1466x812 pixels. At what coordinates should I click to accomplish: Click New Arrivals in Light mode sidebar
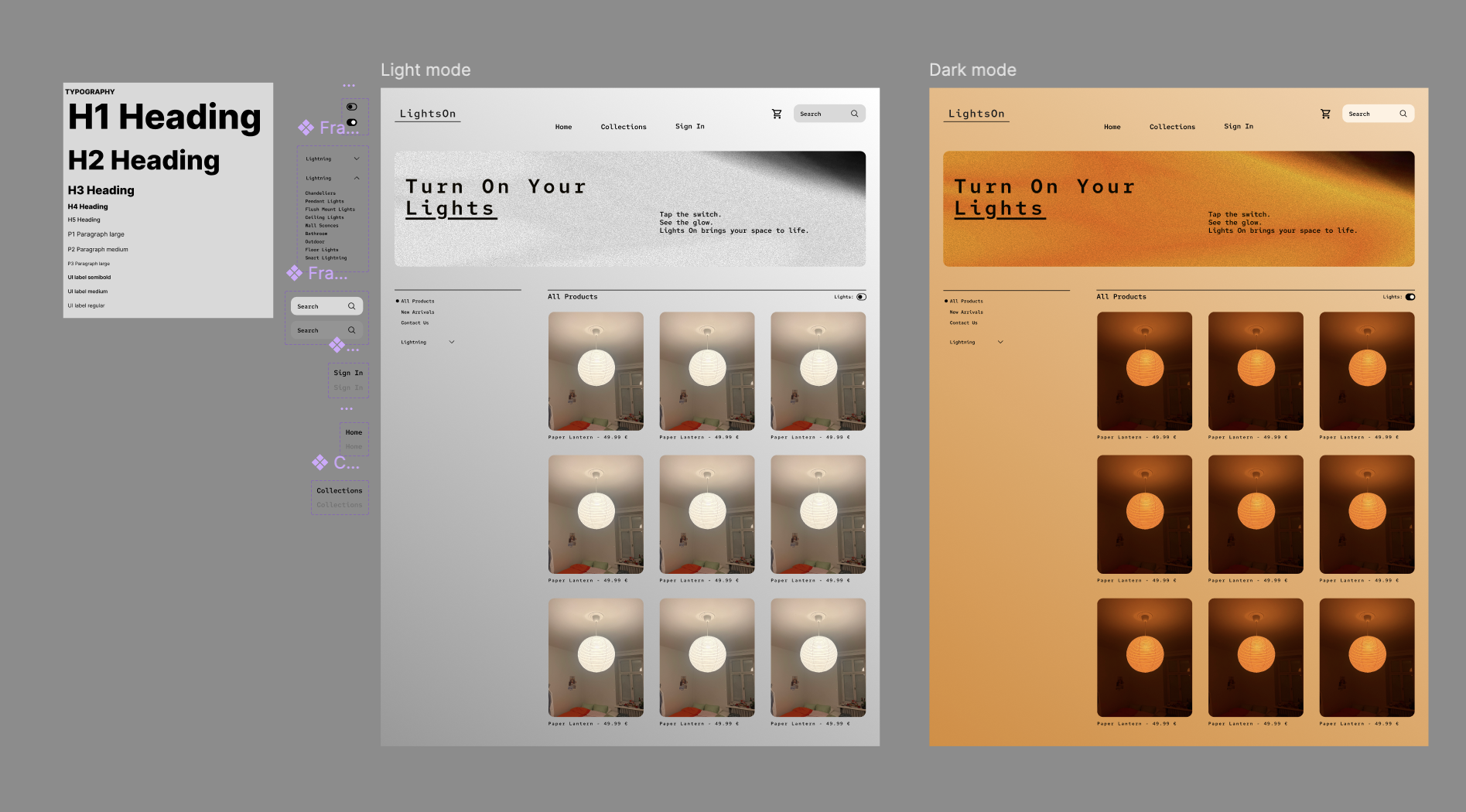418,312
